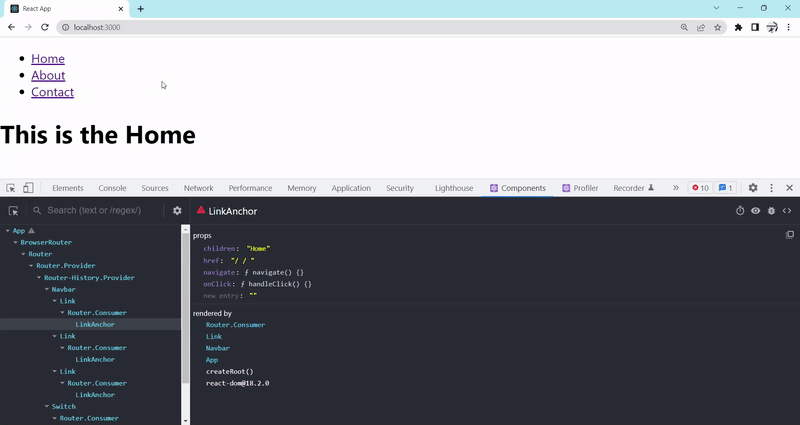Screen dimensions: 800x425
Task: Click the suspend component stopwatch icon
Action: coord(740,211)
